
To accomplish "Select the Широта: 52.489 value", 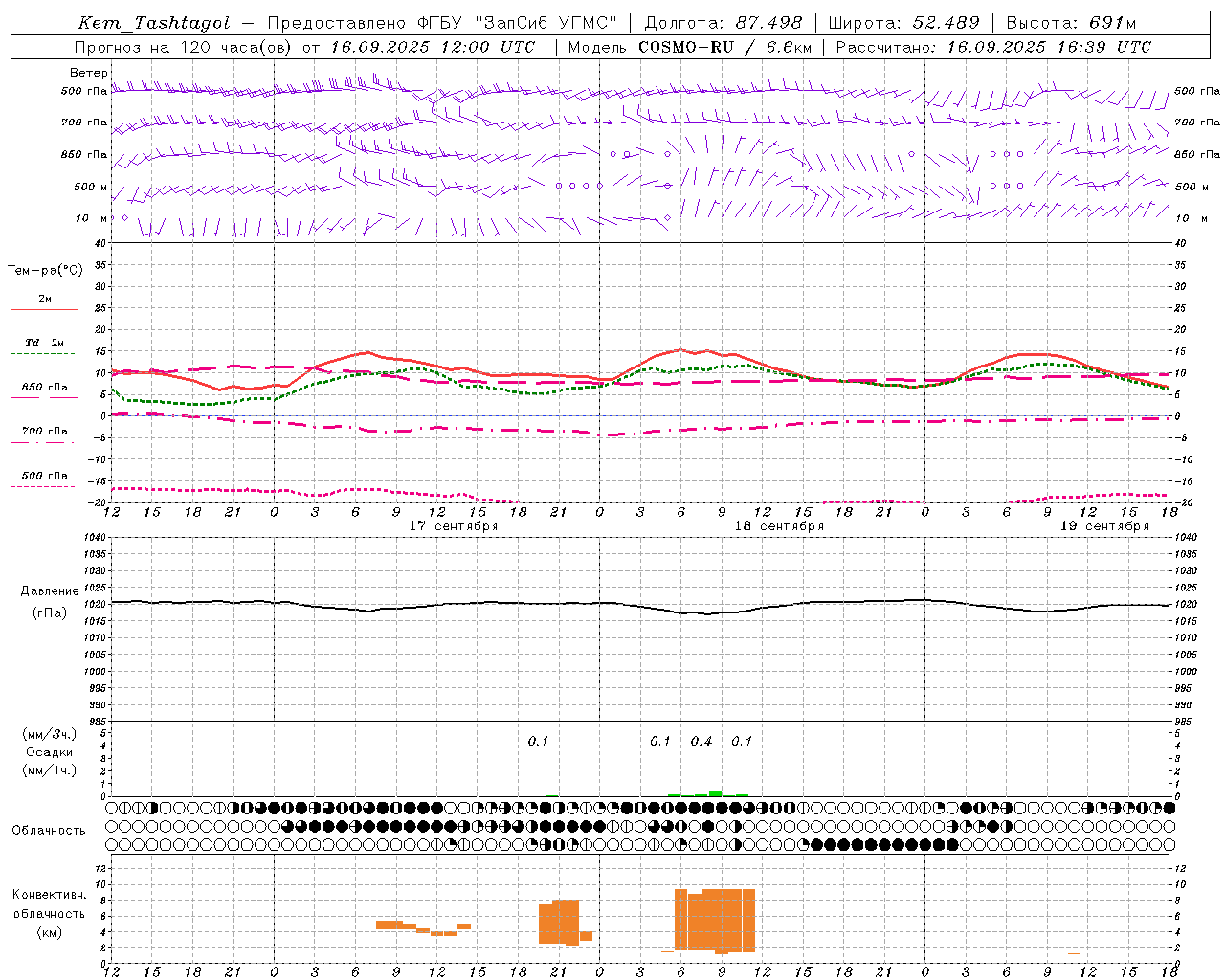I will pyautogui.click(x=903, y=23).
